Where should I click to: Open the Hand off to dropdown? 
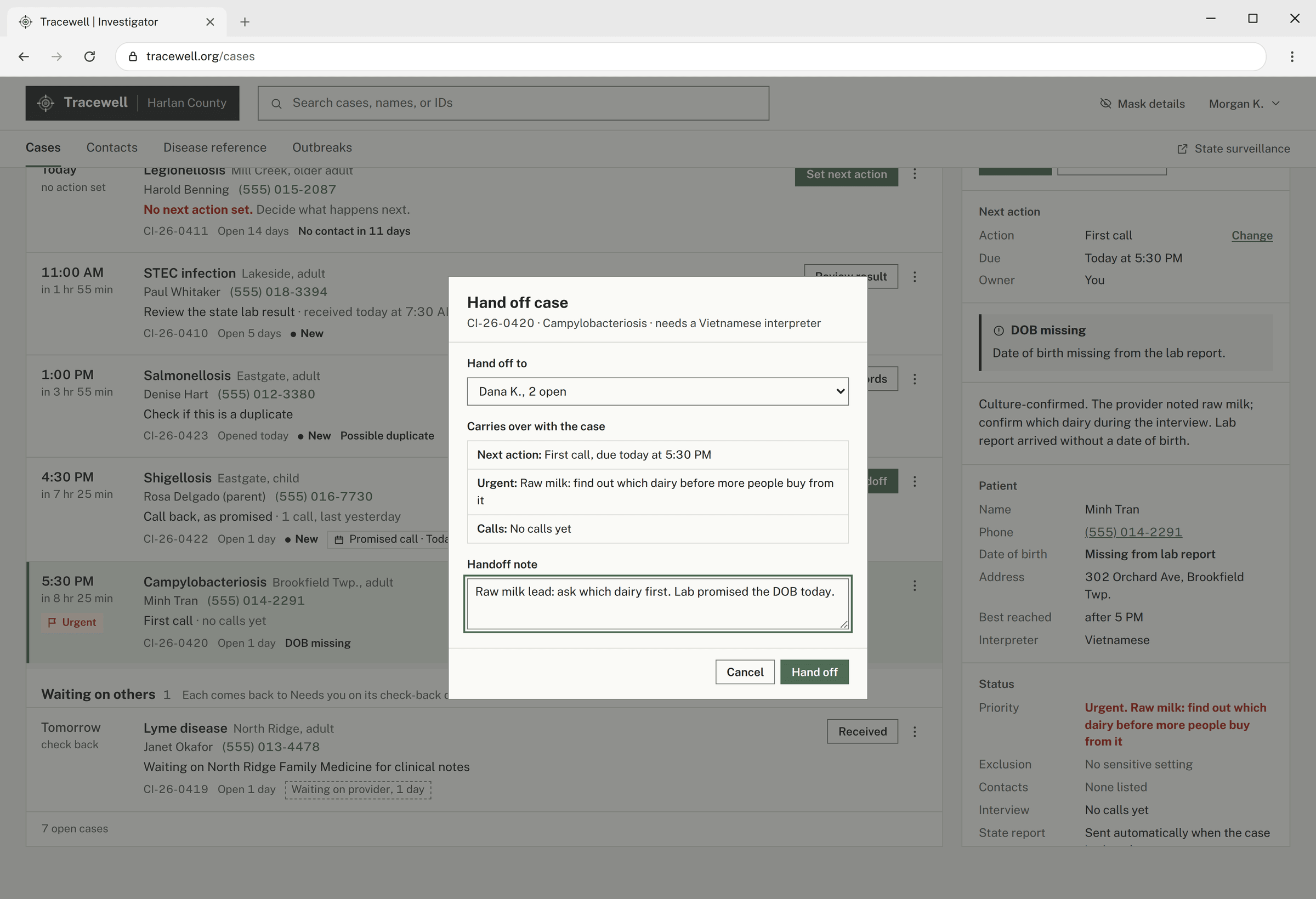tap(657, 392)
